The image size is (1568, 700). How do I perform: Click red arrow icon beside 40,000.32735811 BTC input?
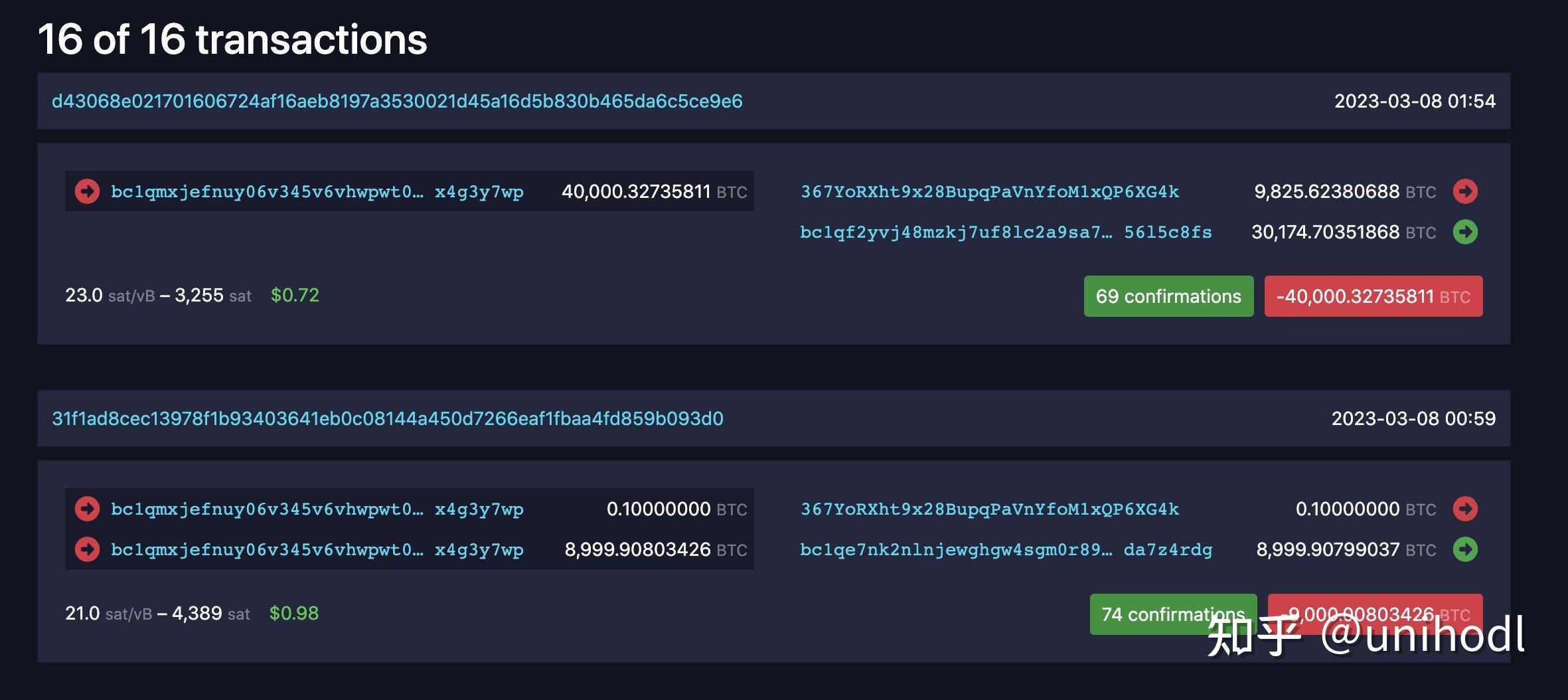click(x=87, y=191)
